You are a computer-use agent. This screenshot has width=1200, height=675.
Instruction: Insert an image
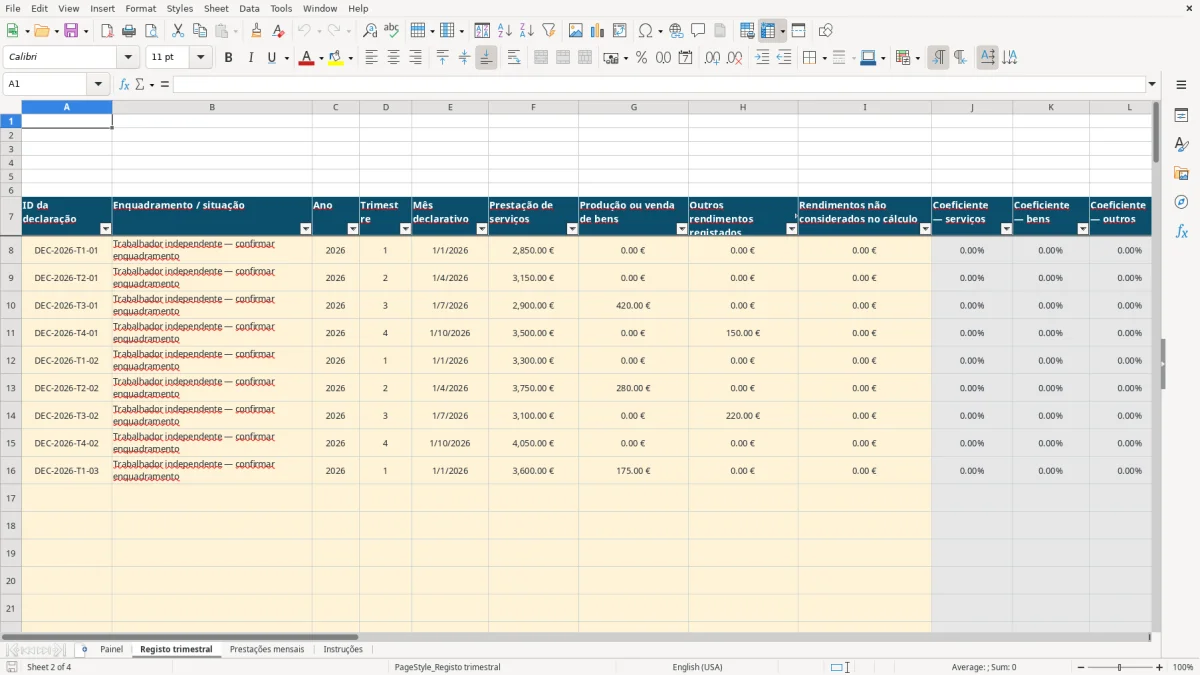click(576, 31)
